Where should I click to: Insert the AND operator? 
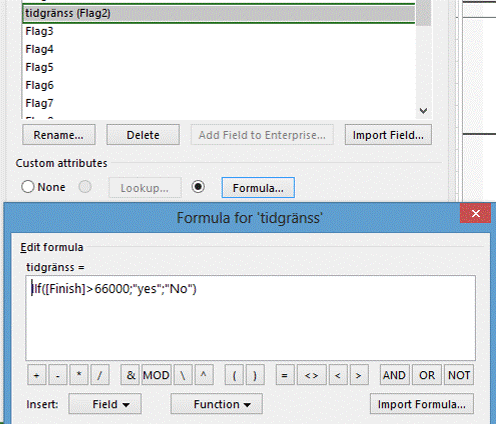pyautogui.click(x=394, y=375)
